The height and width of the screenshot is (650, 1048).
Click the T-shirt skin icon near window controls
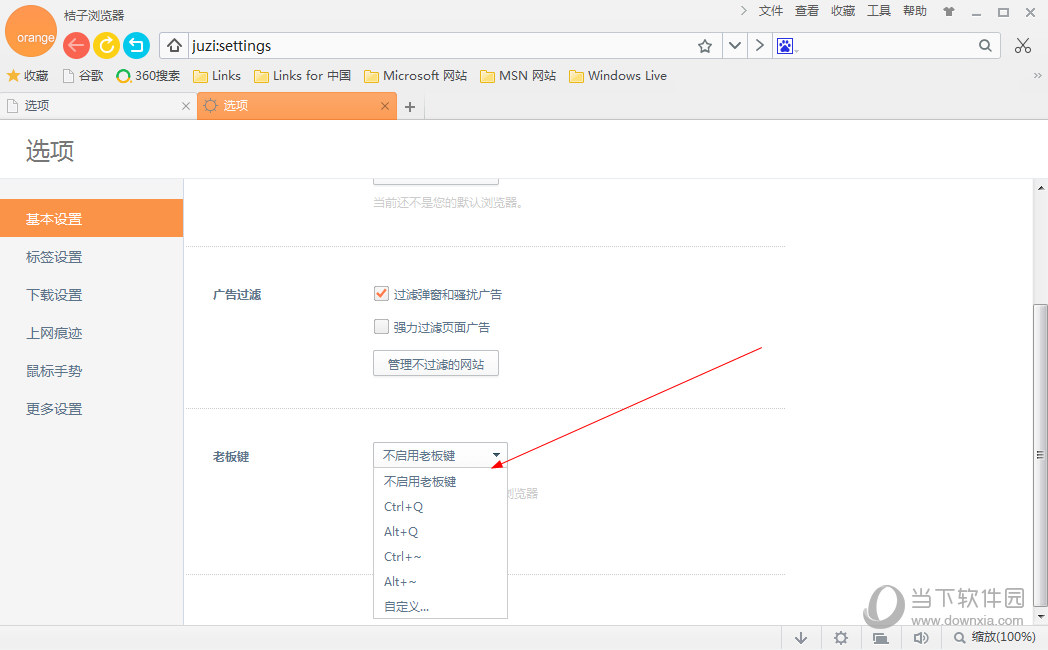[x=946, y=11]
